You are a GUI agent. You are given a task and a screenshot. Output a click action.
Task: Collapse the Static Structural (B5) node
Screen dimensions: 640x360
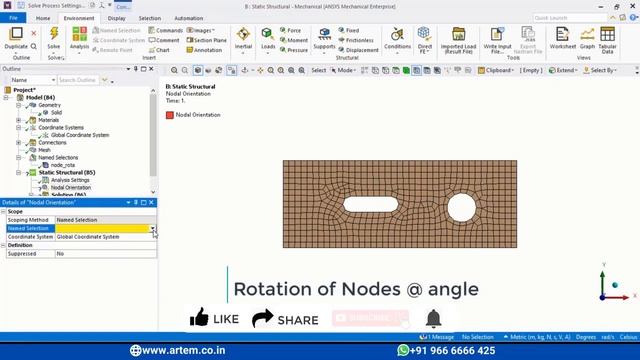(x=18, y=172)
